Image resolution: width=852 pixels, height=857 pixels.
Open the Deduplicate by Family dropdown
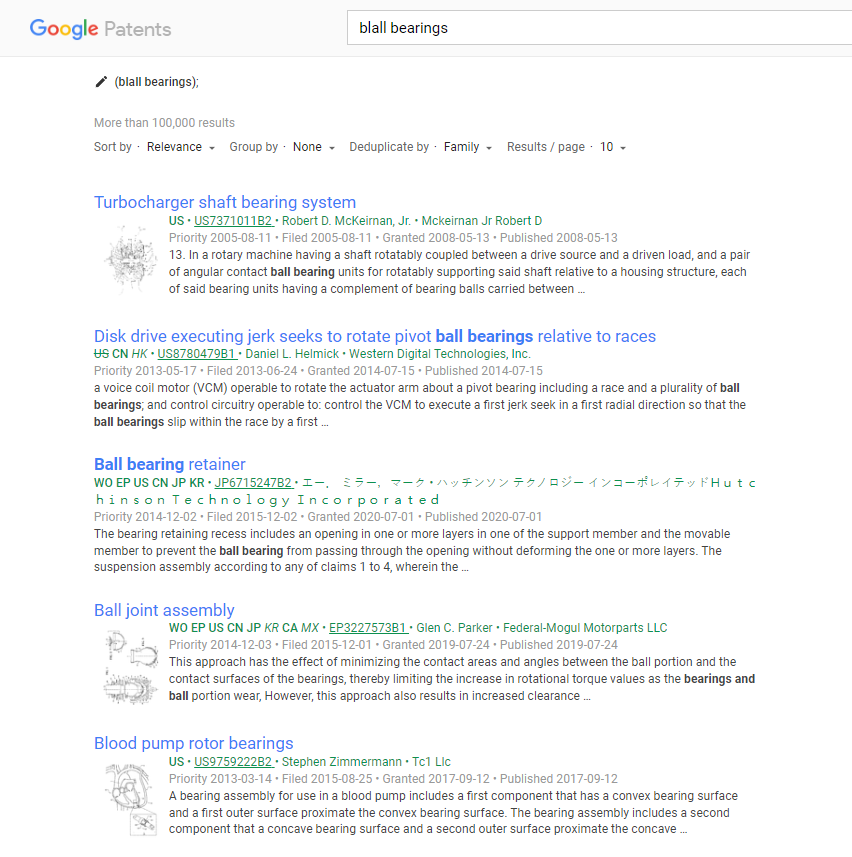point(462,146)
